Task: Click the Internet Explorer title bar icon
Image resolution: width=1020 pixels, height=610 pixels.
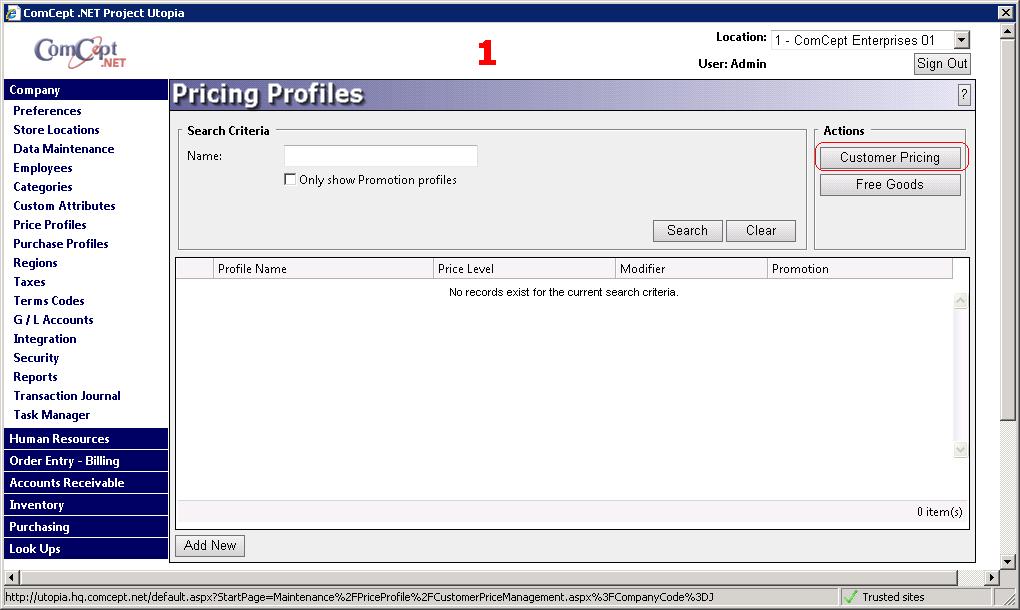Action: 11,13
